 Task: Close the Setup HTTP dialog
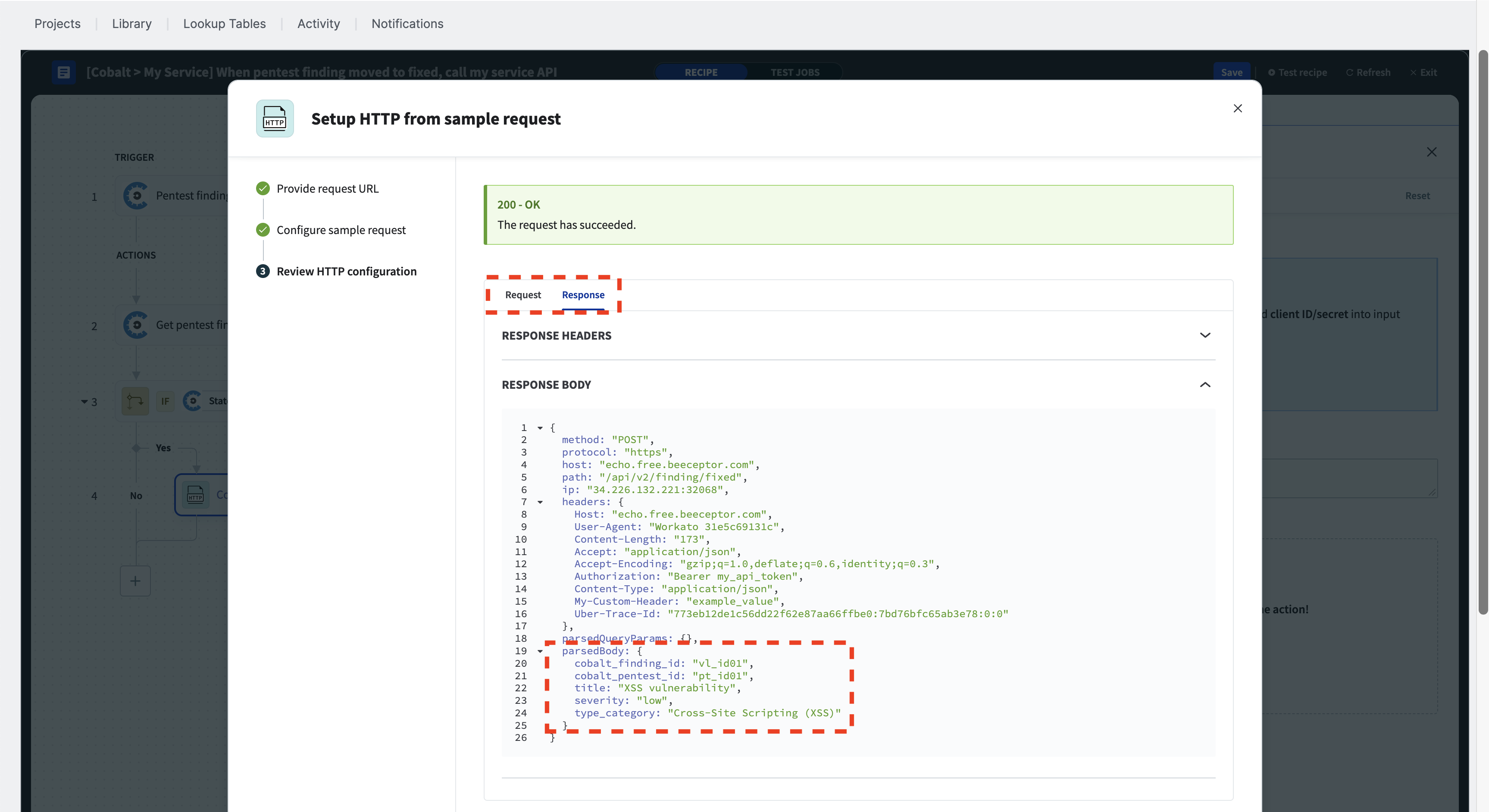click(1238, 109)
